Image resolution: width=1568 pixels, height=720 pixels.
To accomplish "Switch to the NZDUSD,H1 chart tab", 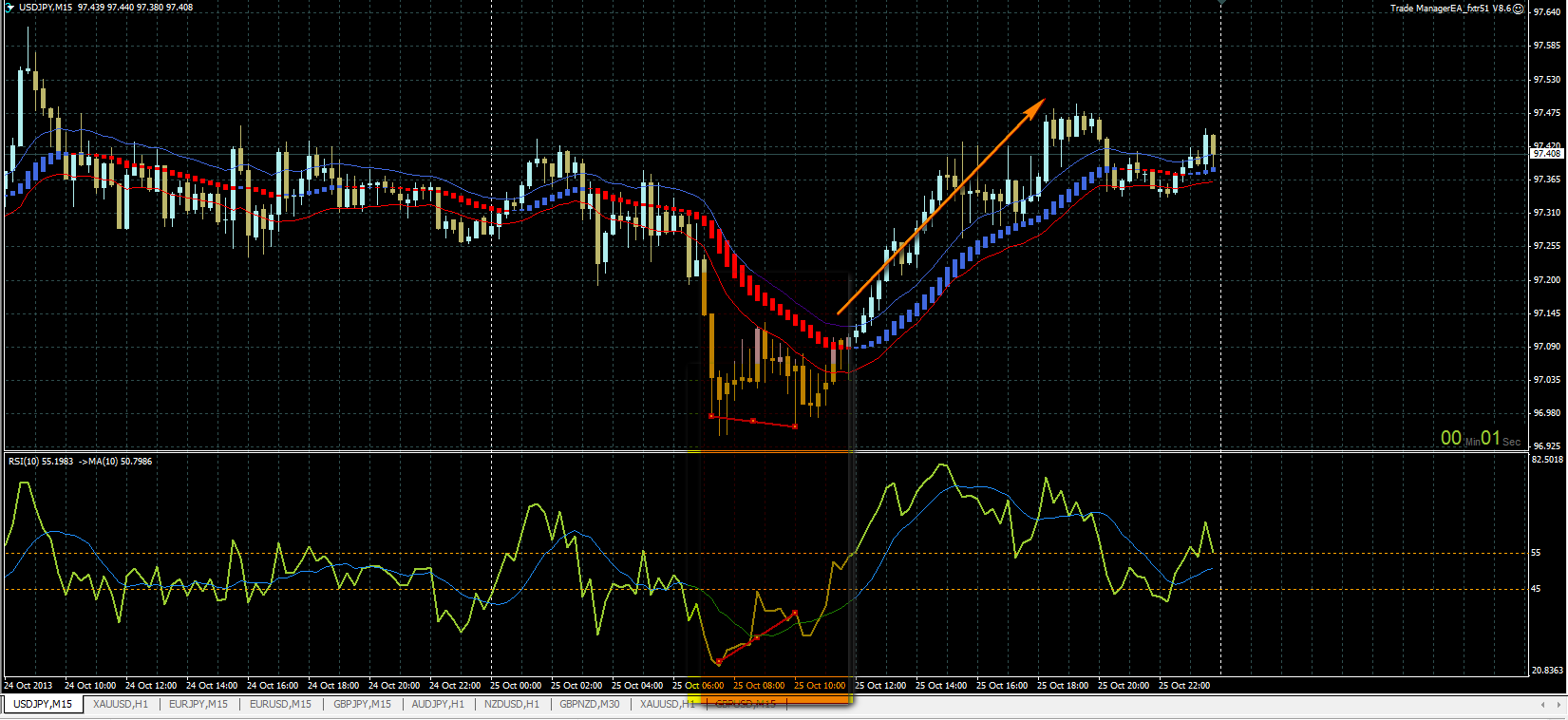I will point(512,704).
